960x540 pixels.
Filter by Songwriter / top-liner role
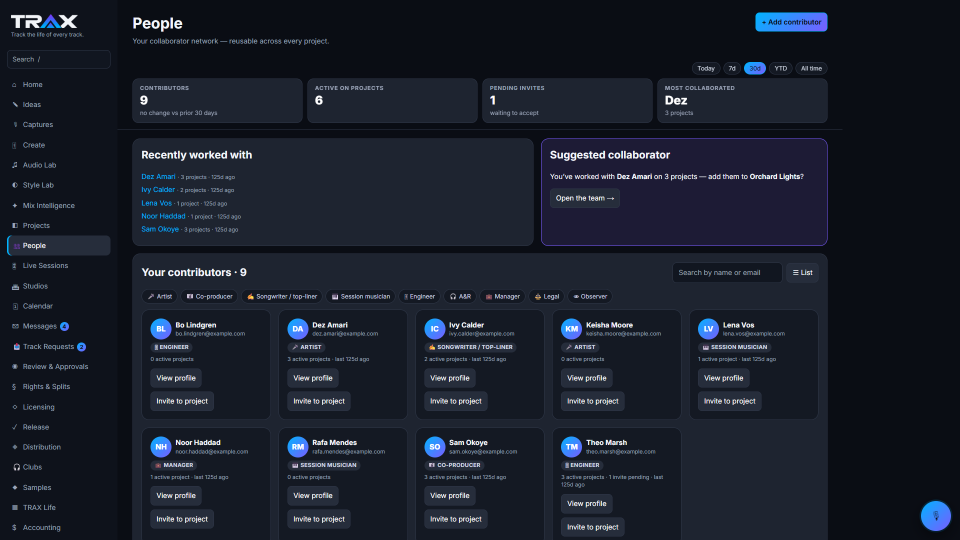282,296
